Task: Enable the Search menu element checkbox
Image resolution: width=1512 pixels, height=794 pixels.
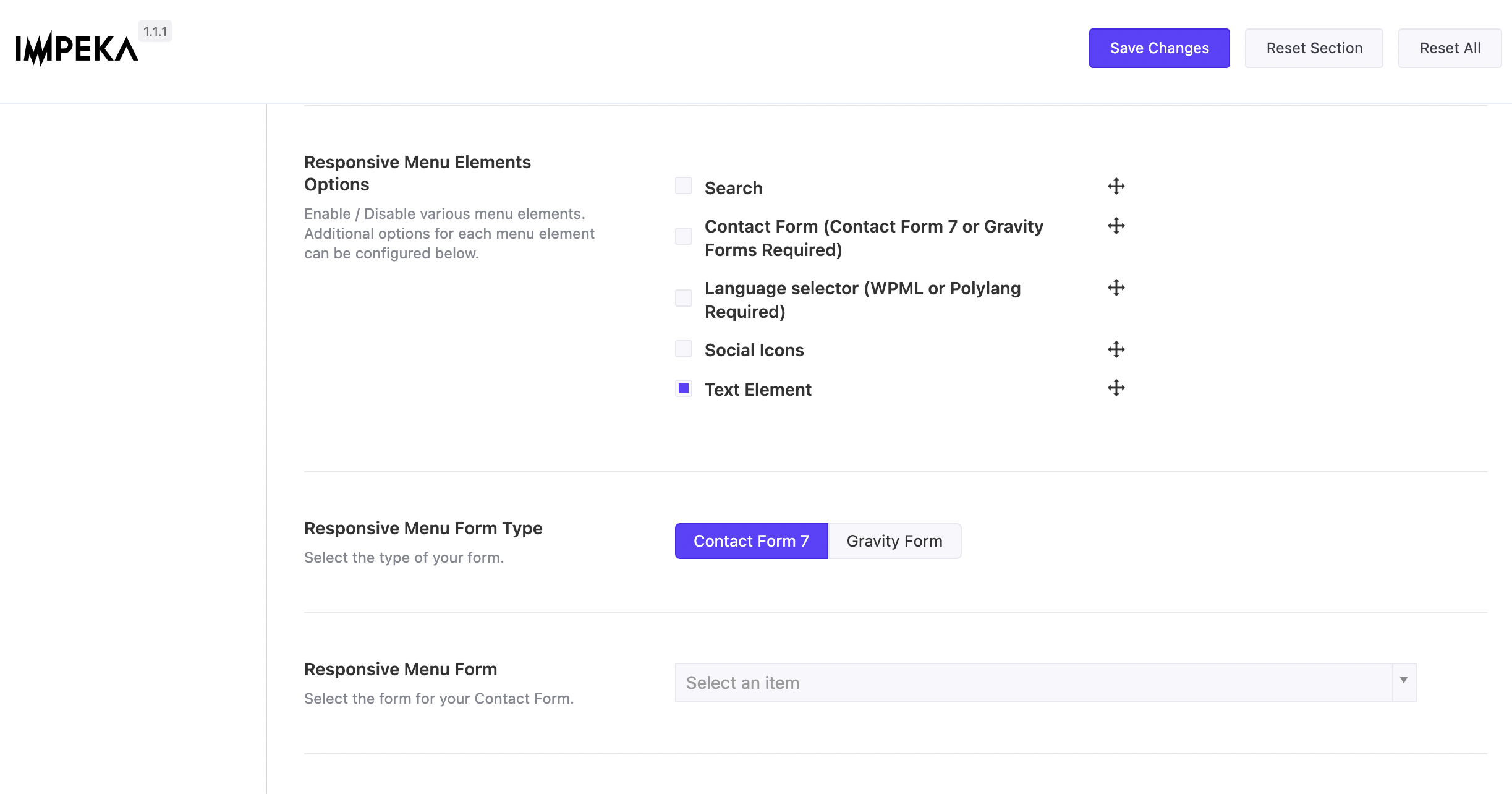Action: tap(683, 186)
